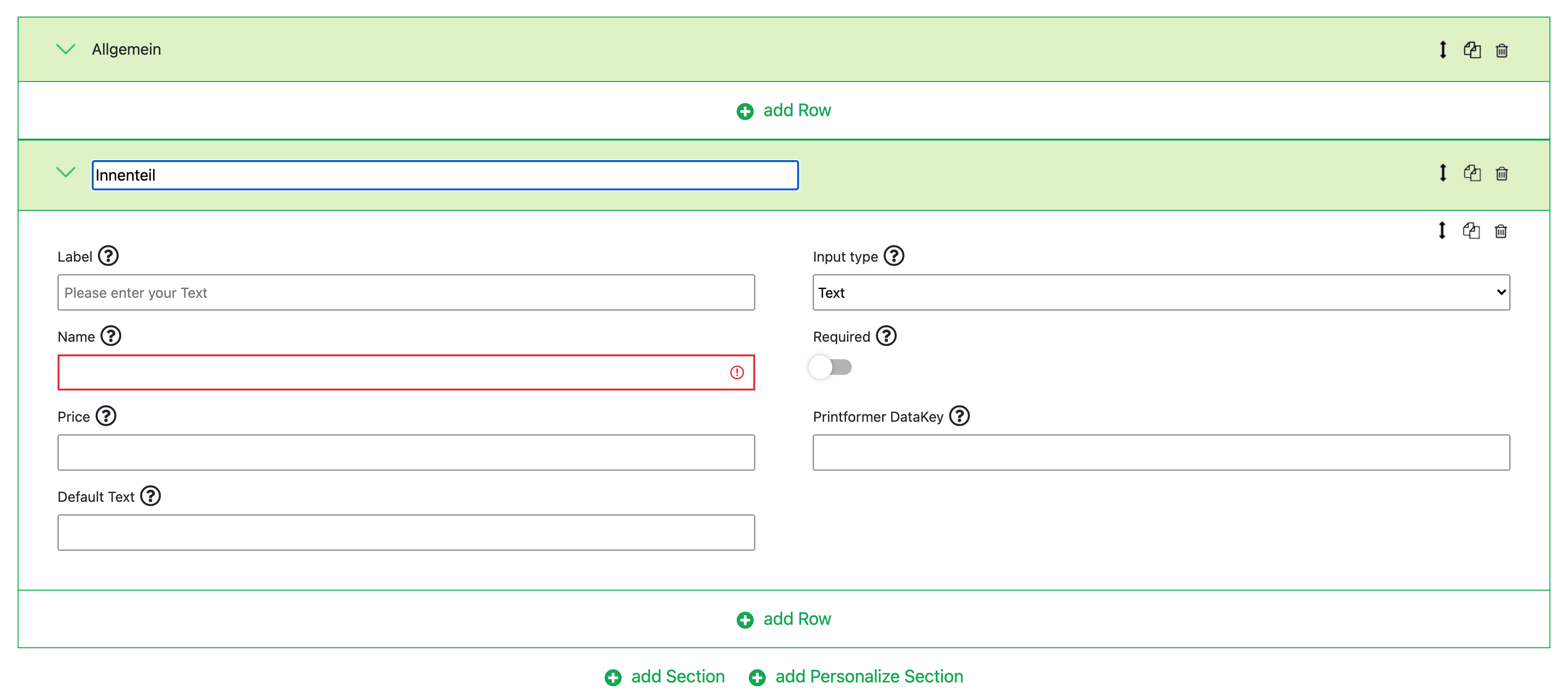The image size is (1568, 700).
Task: Delete the Innenteil section via trash icon
Action: coord(1501,174)
